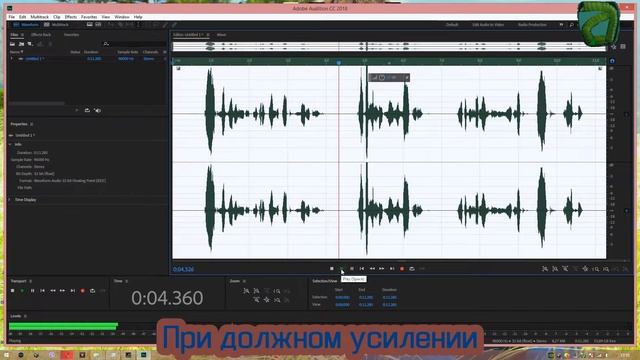This screenshot has width=640, height=360.
Task: Open the Favorites menu
Action: tap(89, 17)
